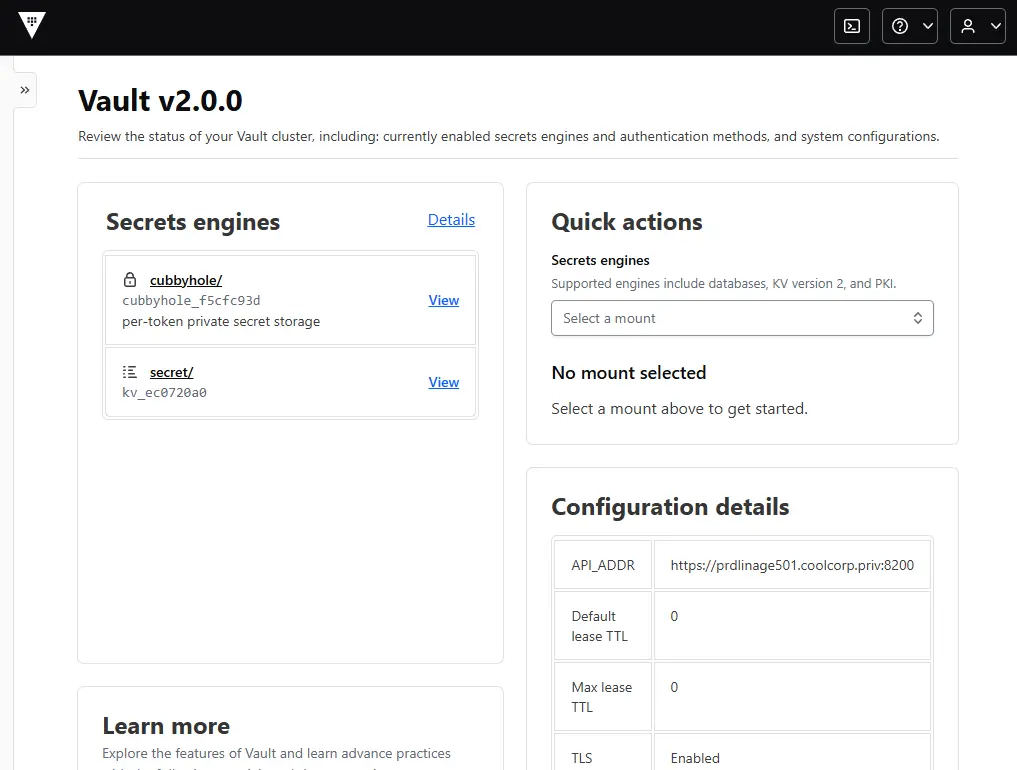Click the Learn more heading
The image size is (1017, 770).
pos(166,726)
